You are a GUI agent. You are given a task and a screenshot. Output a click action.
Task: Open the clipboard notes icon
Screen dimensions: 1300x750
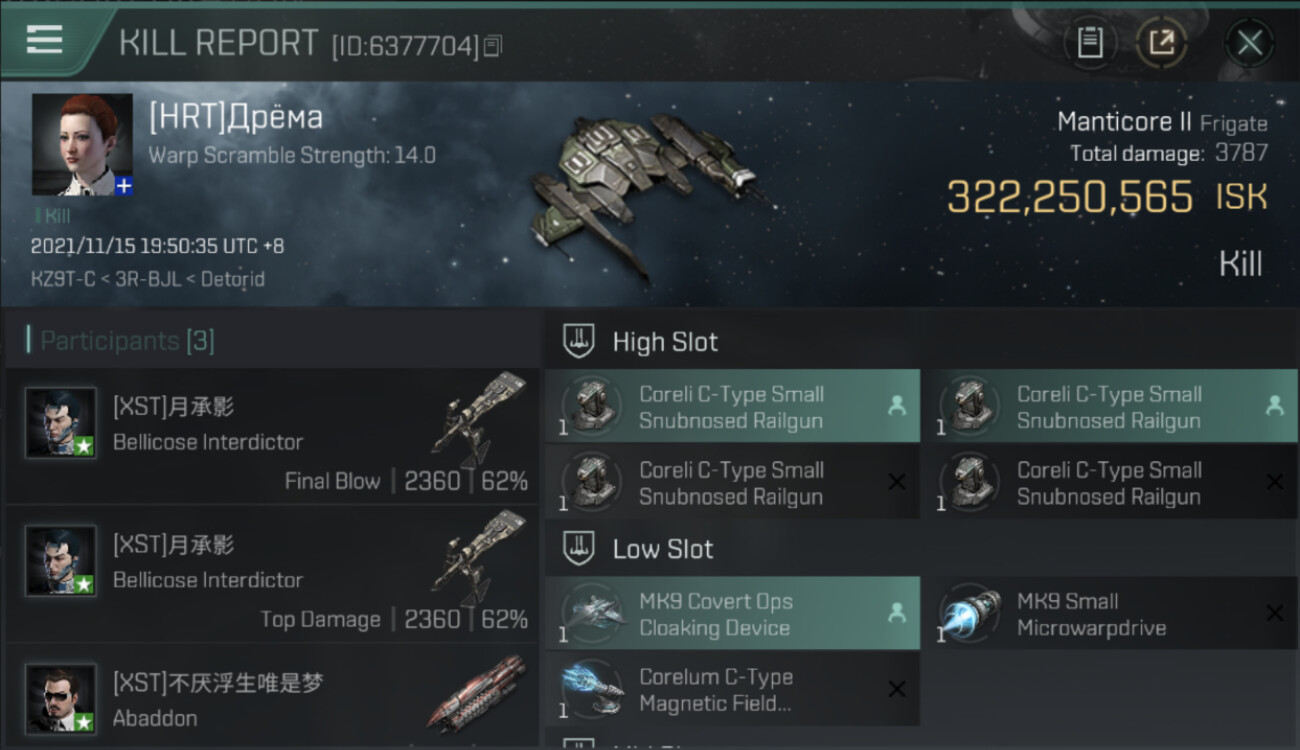1089,43
